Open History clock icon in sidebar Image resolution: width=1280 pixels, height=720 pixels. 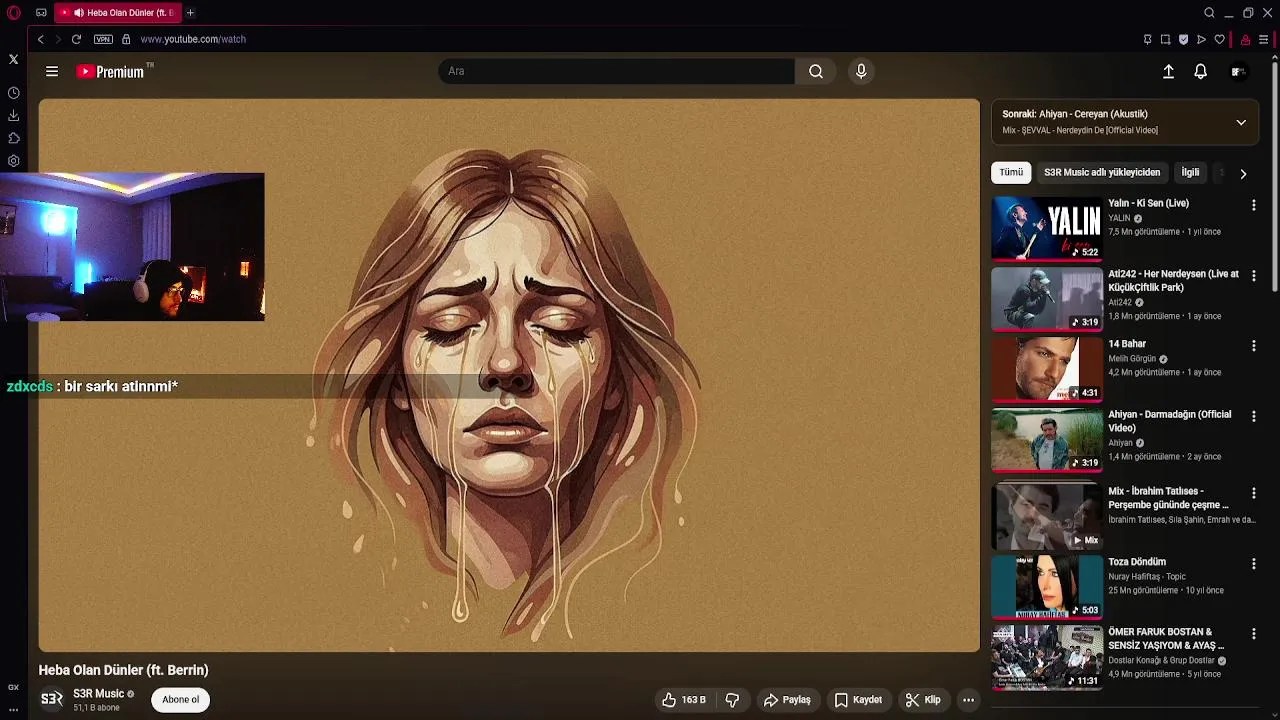14,93
